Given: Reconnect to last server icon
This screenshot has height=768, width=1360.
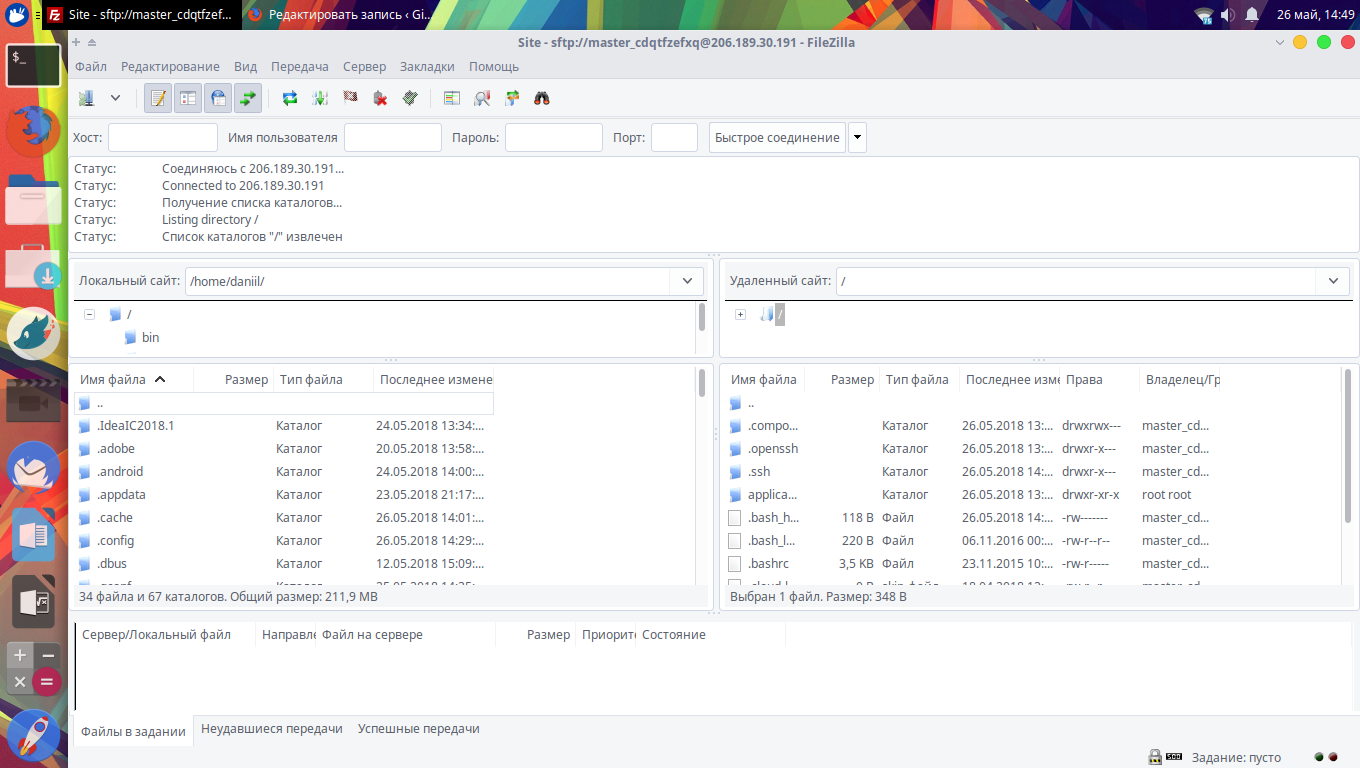Looking at the screenshot, I should point(410,98).
